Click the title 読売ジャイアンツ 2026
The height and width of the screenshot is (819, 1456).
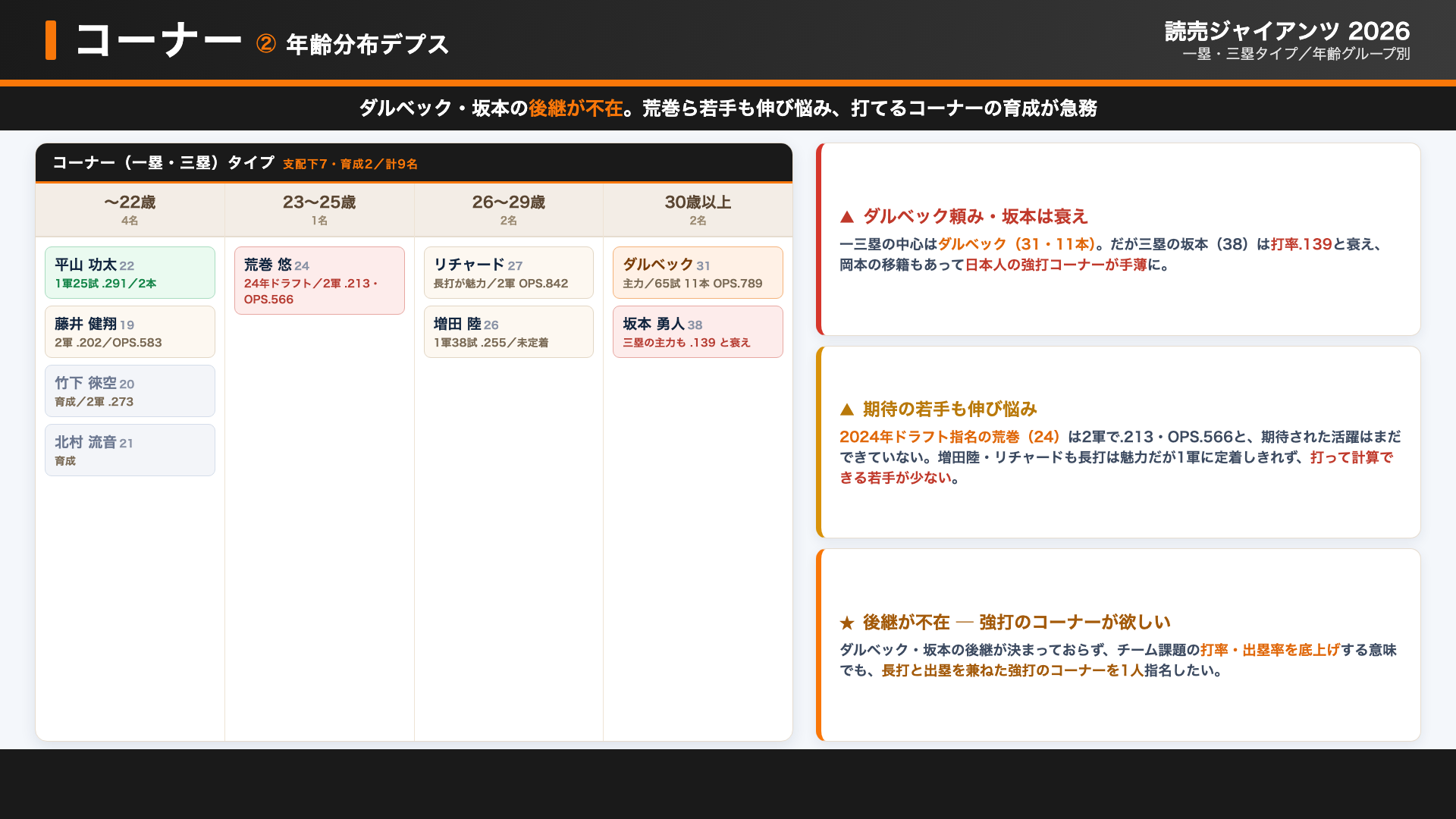pyautogui.click(x=1287, y=30)
